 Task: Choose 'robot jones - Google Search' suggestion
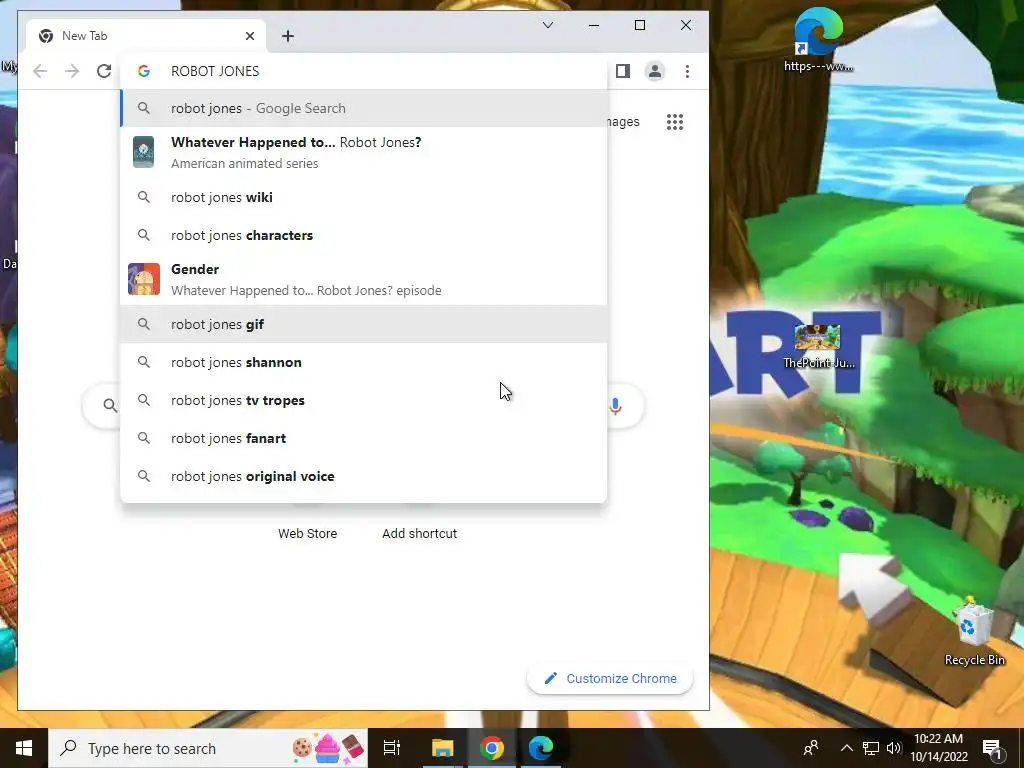point(363,108)
